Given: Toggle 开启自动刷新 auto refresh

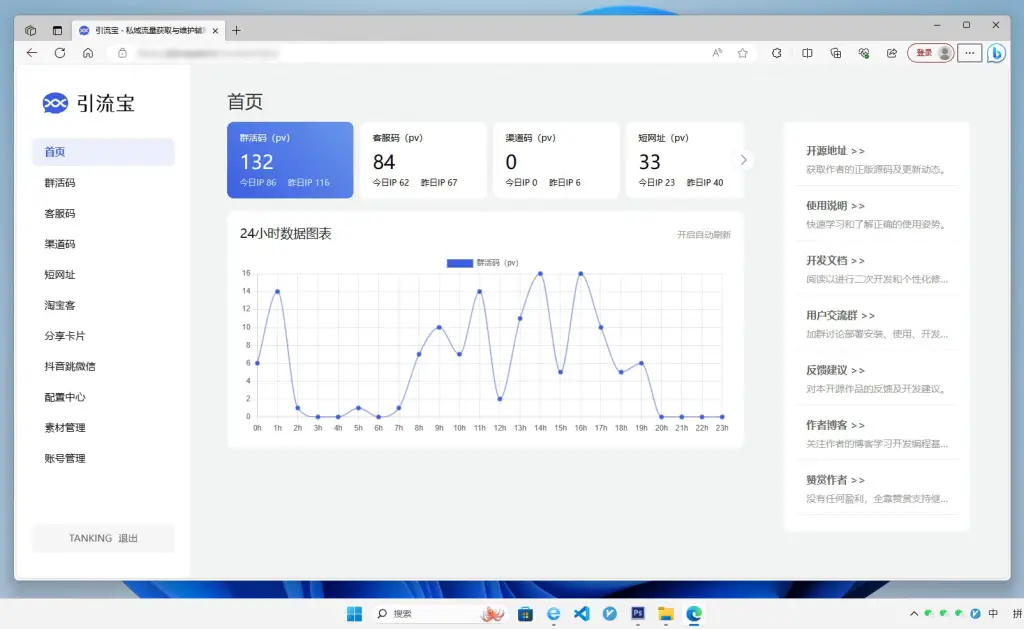Looking at the screenshot, I should pyautogui.click(x=703, y=235).
